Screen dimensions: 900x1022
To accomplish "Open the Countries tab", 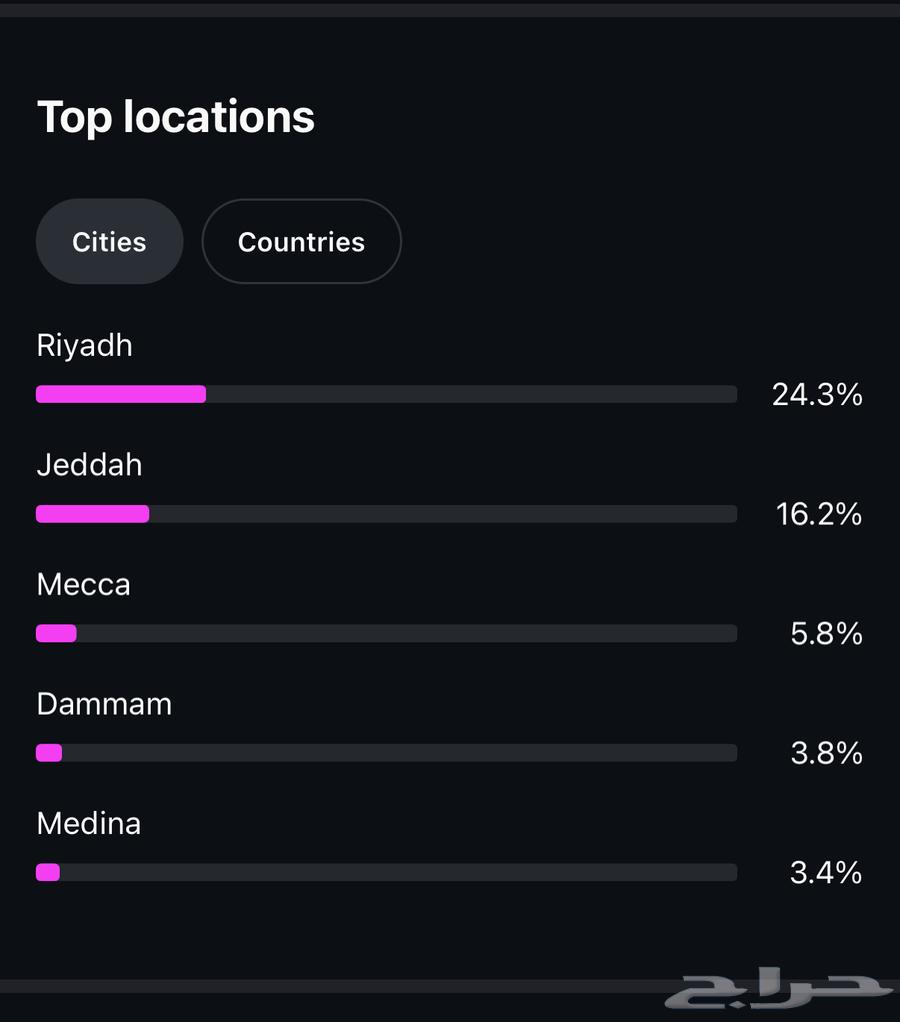I will coord(301,242).
